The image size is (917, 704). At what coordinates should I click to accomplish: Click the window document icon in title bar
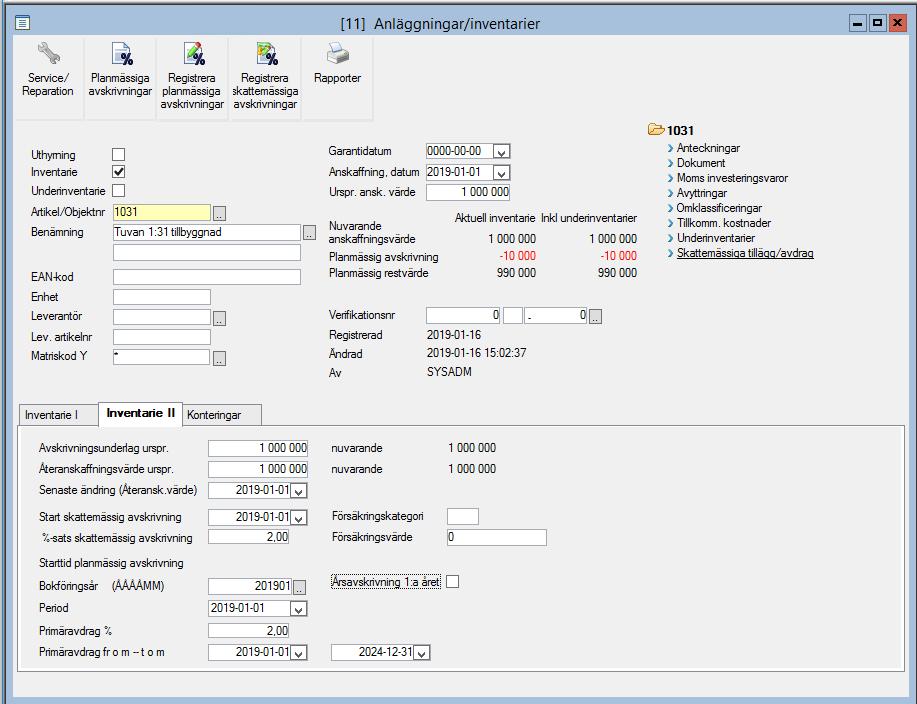[22, 23]
